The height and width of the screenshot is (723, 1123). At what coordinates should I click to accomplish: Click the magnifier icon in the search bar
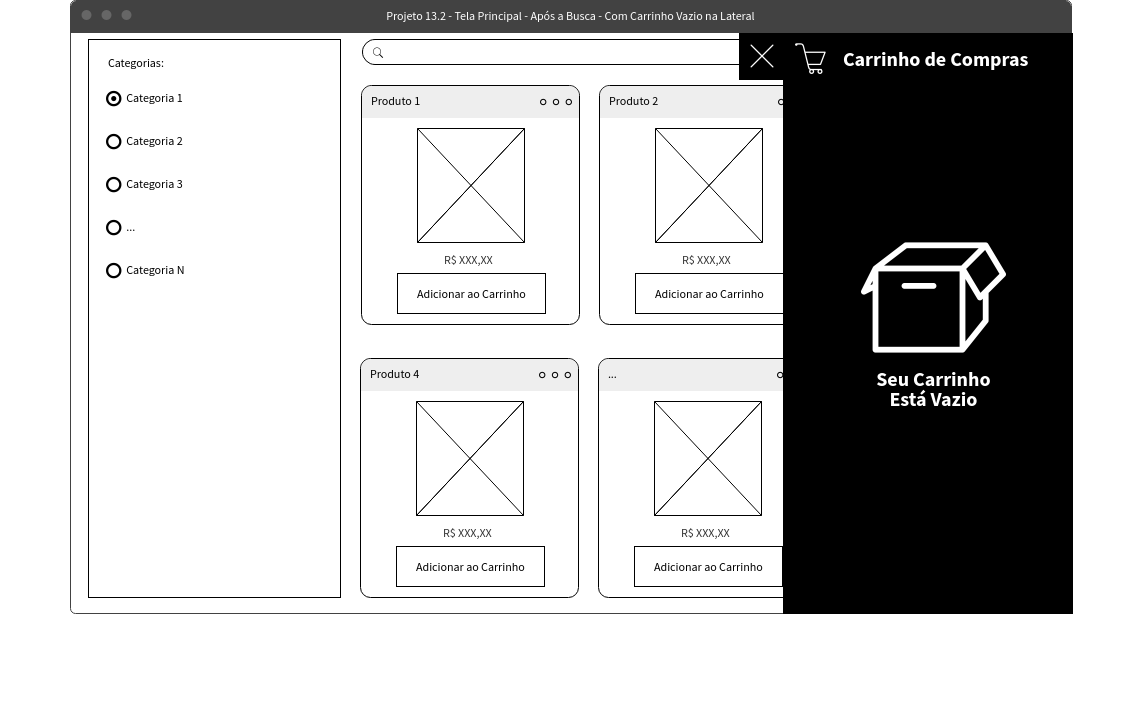378,52
